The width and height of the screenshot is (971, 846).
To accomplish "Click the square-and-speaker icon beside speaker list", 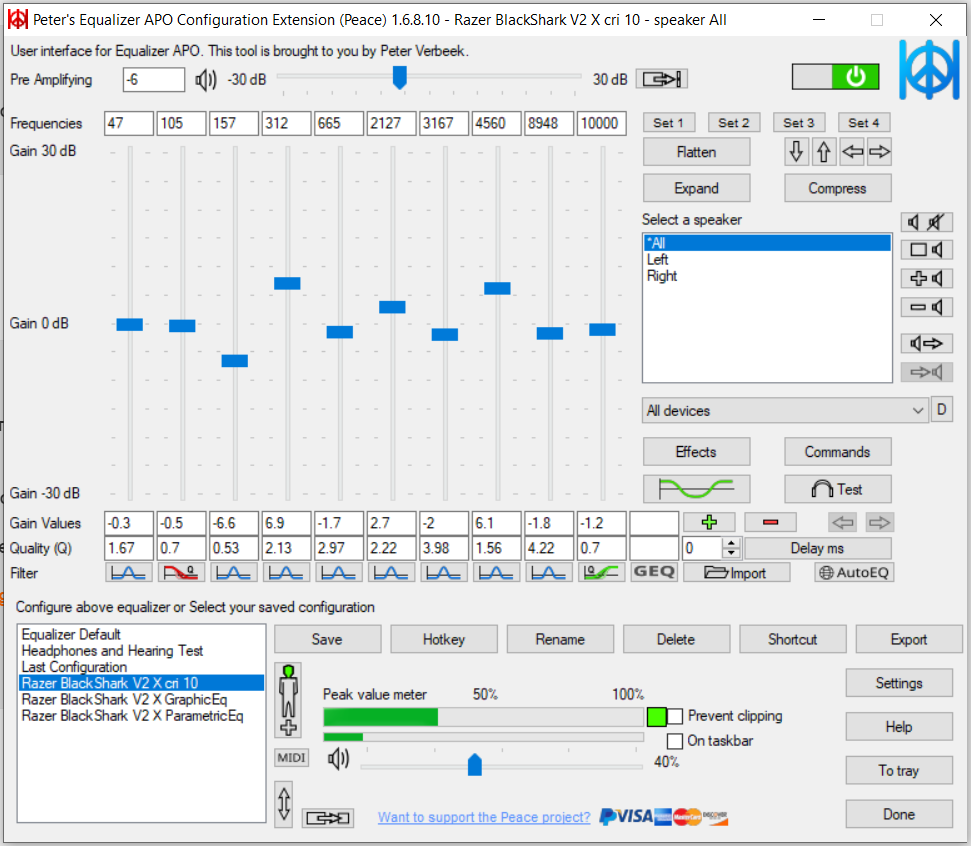I will 926,250.
